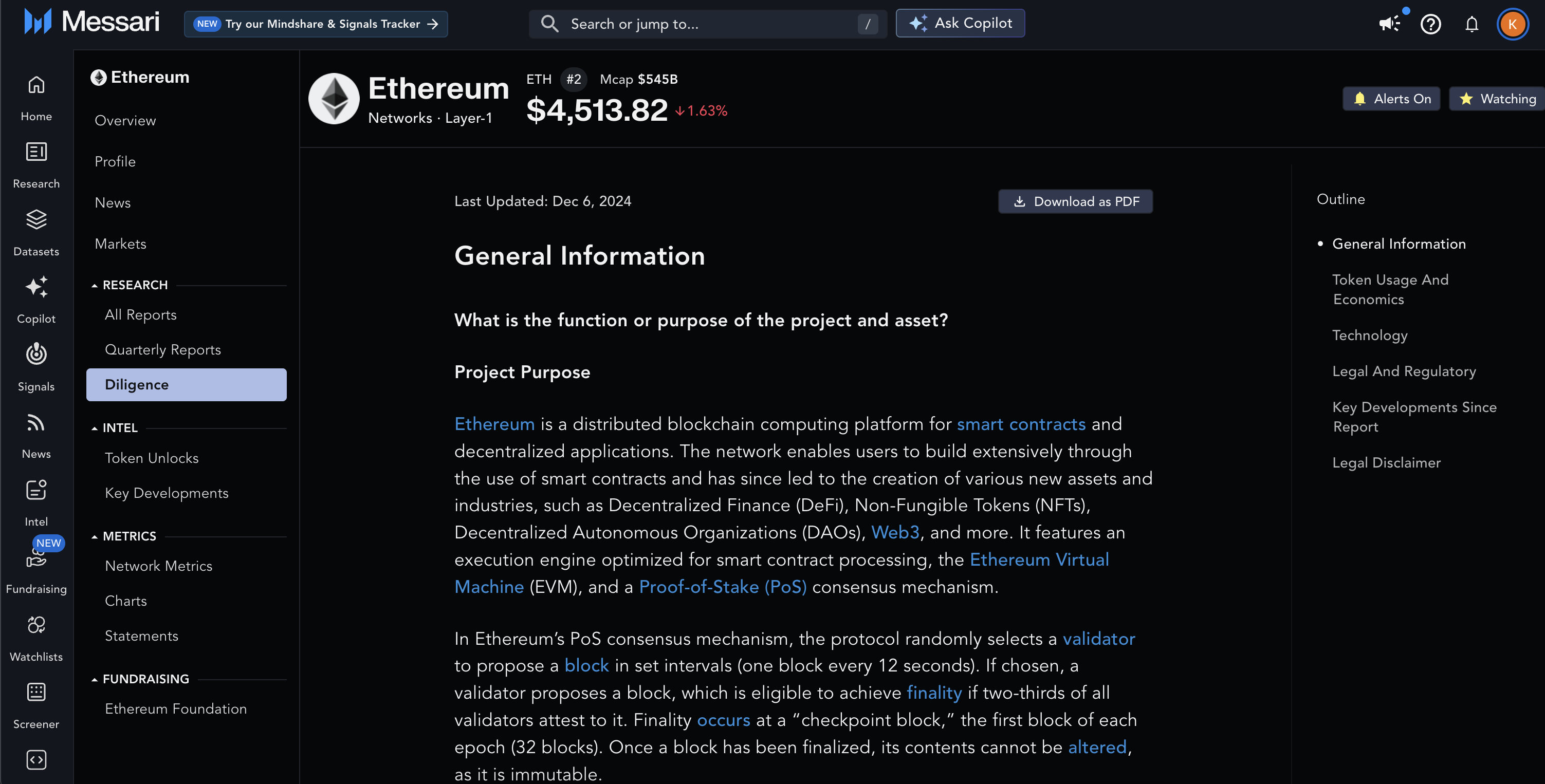Open Token Unlocks
The image size is (1545, 784).
click(152, 458)
